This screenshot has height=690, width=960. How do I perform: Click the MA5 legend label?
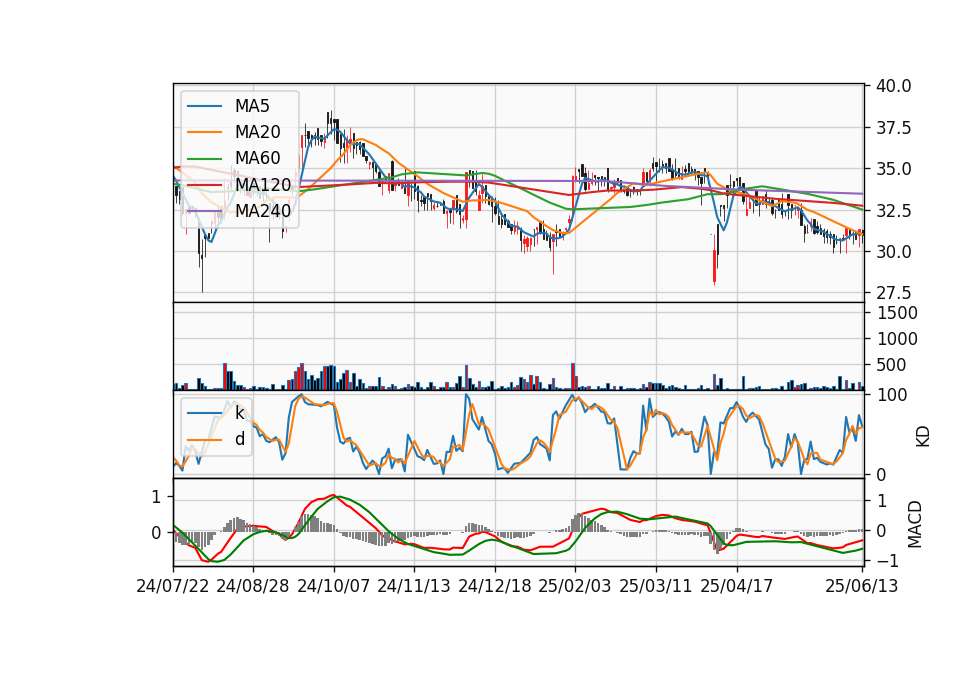[x=252, y=106]
